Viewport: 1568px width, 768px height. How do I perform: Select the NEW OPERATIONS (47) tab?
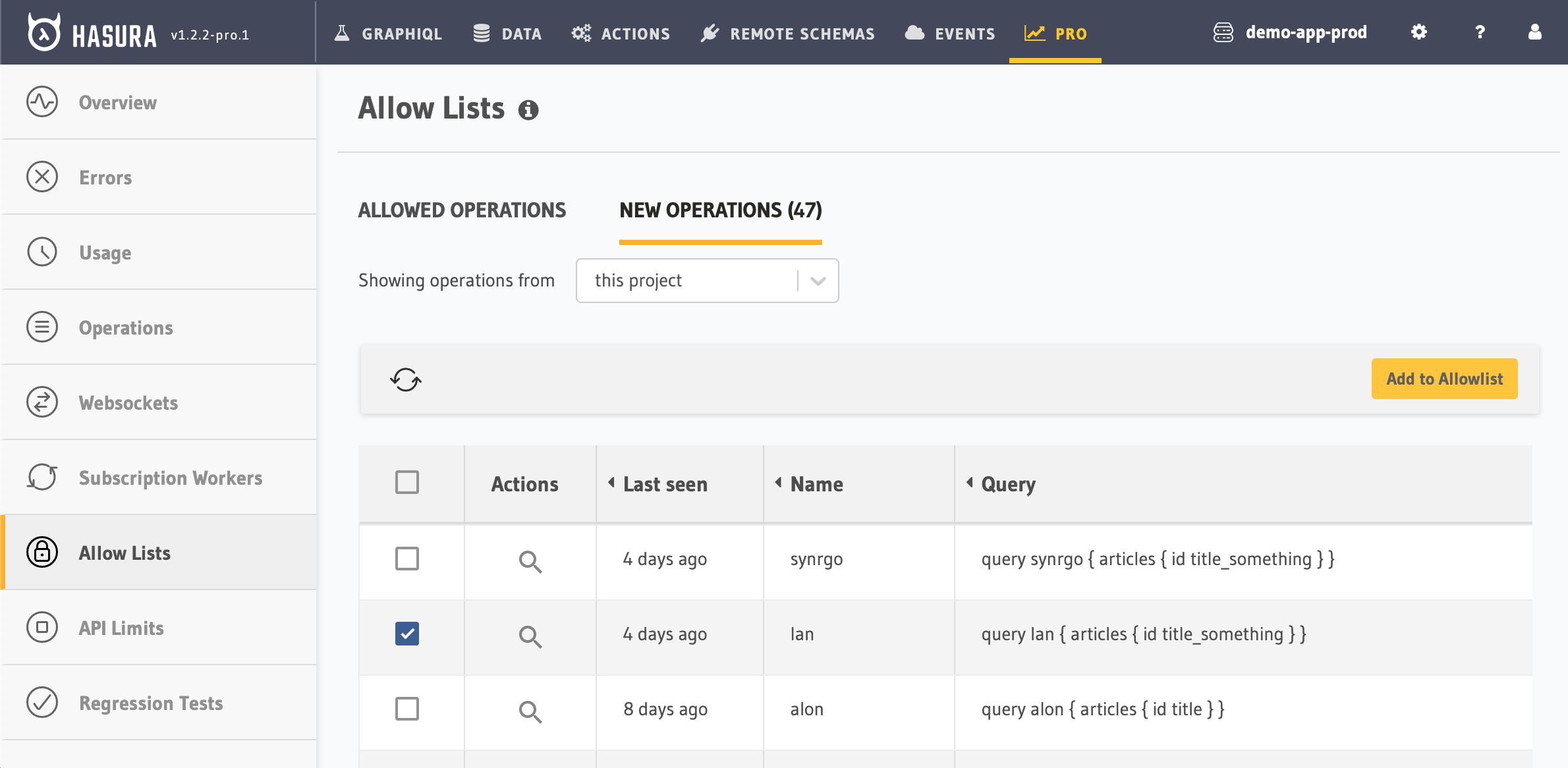(720, 210)
